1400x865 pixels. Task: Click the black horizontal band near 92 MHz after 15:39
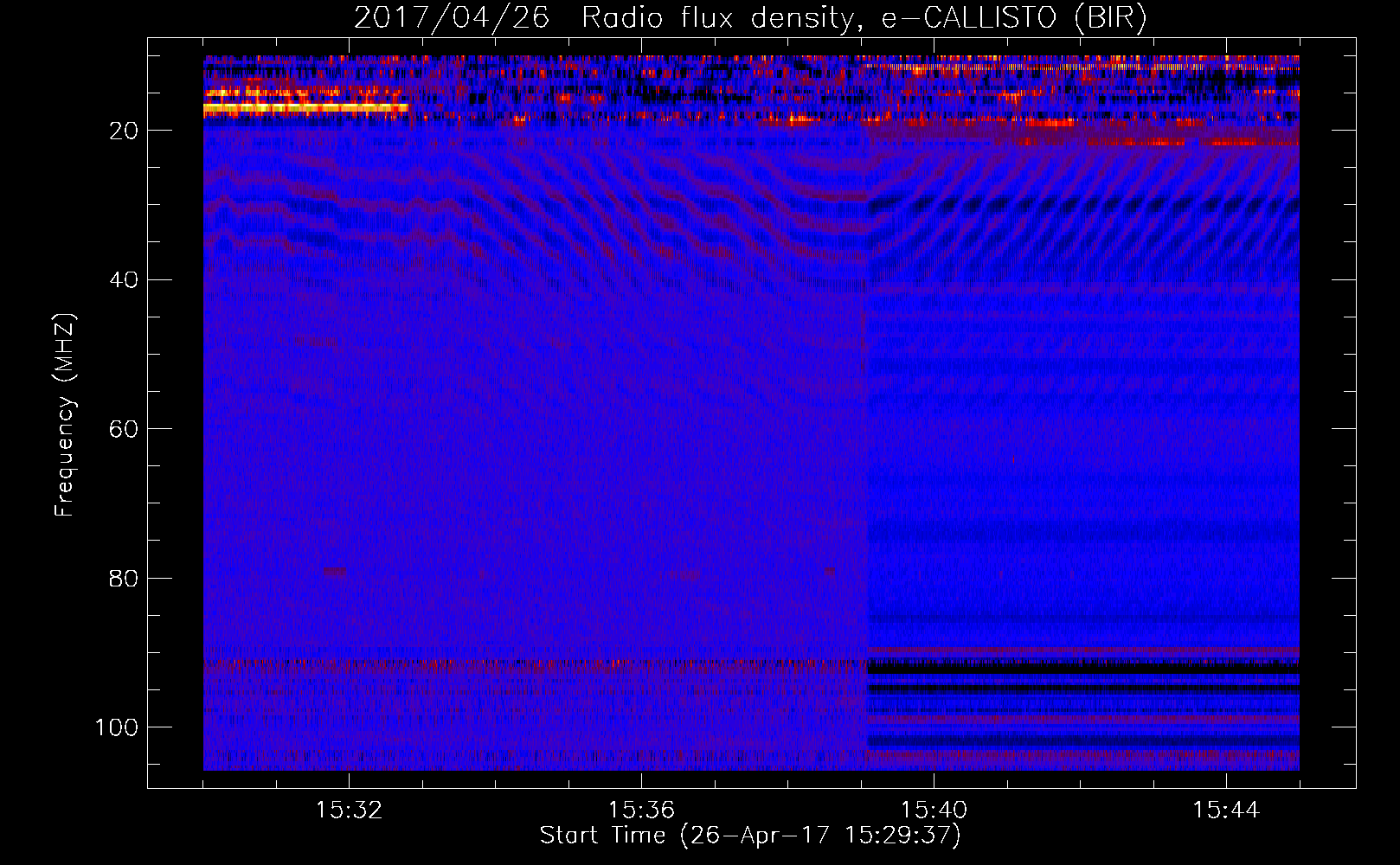1083,668
